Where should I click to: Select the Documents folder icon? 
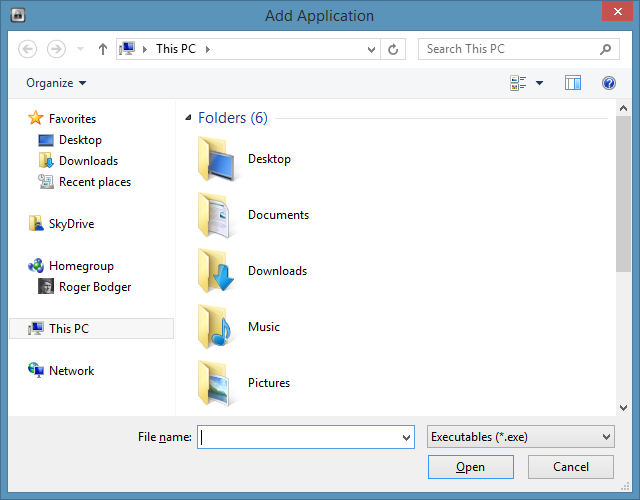pyautogui.click(x=215, y=215)
